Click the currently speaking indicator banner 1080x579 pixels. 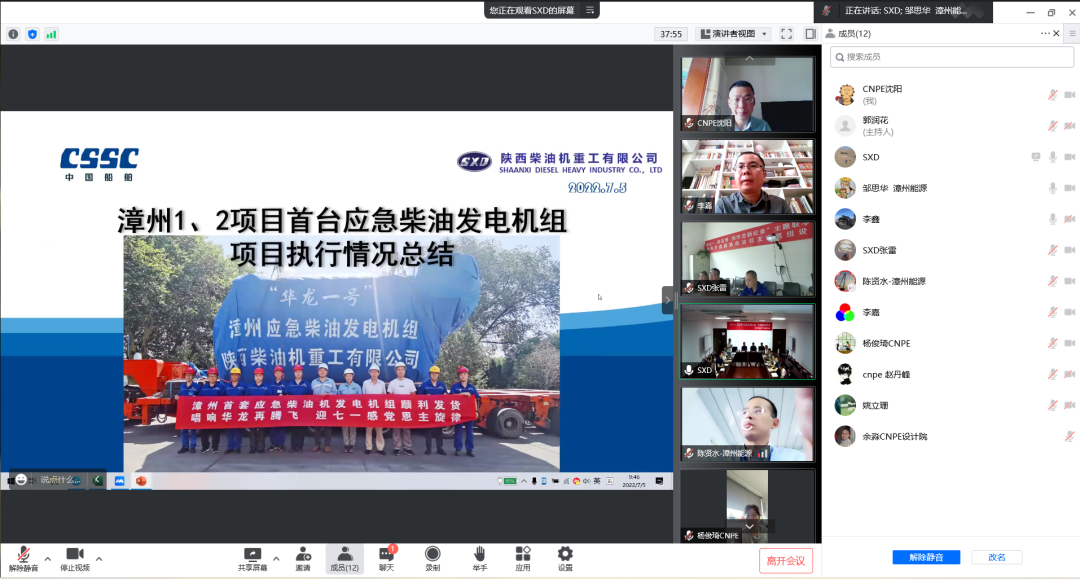pos(903,11)
